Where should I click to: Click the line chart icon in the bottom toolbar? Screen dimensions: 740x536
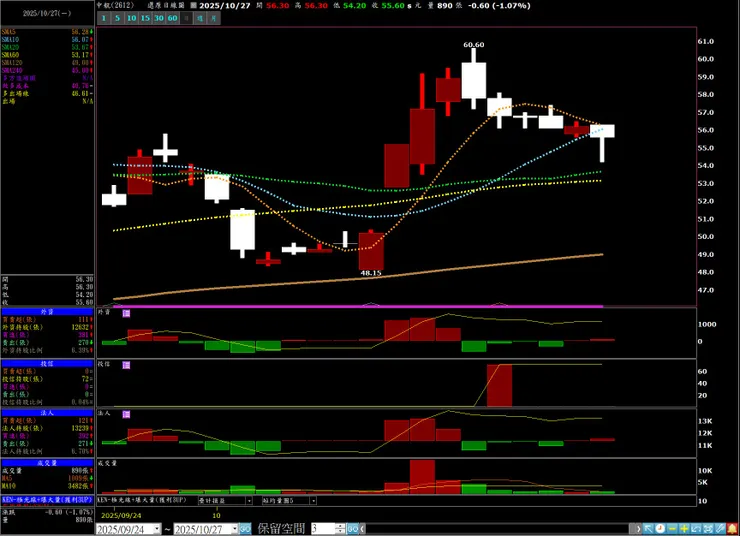pyautogui.click(x=696, y=529)
